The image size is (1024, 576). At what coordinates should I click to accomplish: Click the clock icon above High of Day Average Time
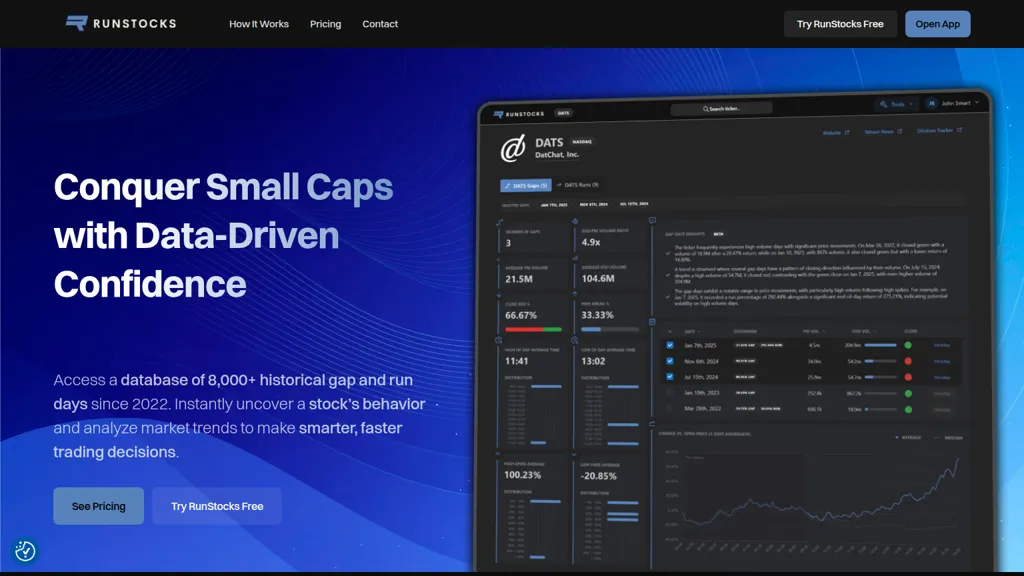pyautogui.click(x=498, y=340)
